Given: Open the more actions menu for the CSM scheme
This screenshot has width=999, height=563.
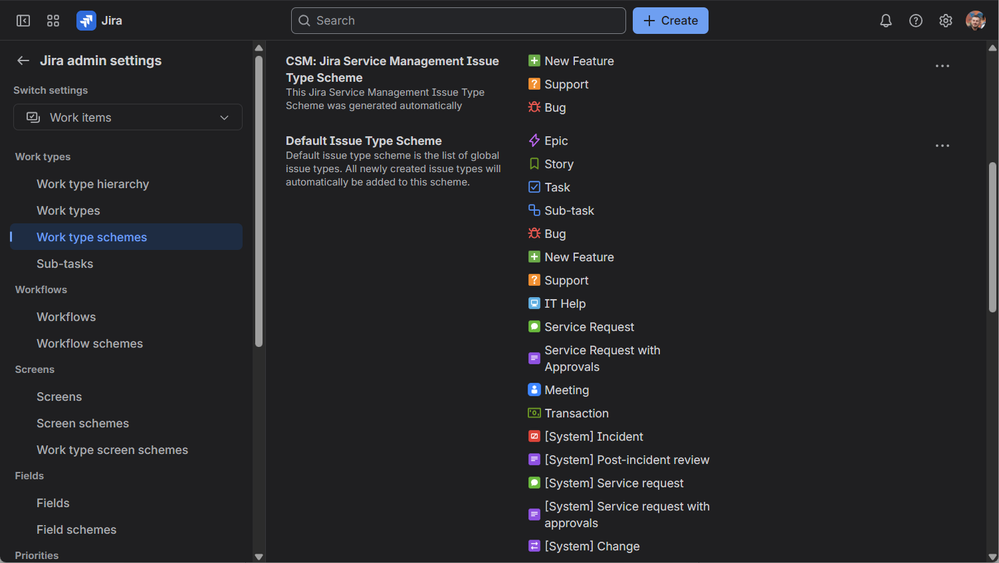Looking at the screenshot, I should coord(942,66).
